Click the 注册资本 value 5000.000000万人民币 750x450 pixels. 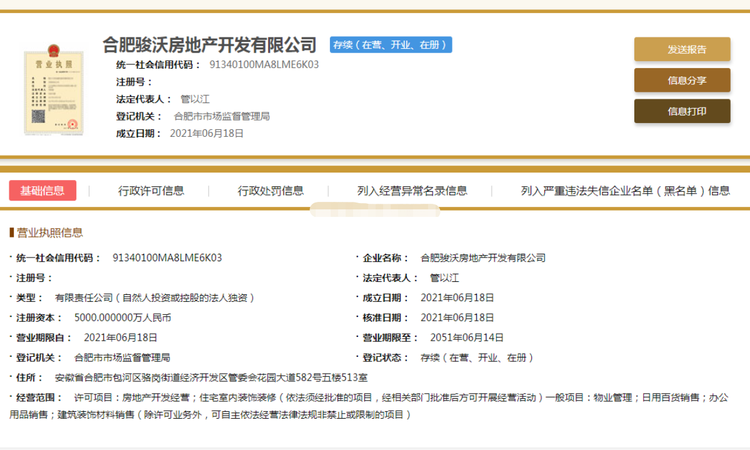click(122, 318)
